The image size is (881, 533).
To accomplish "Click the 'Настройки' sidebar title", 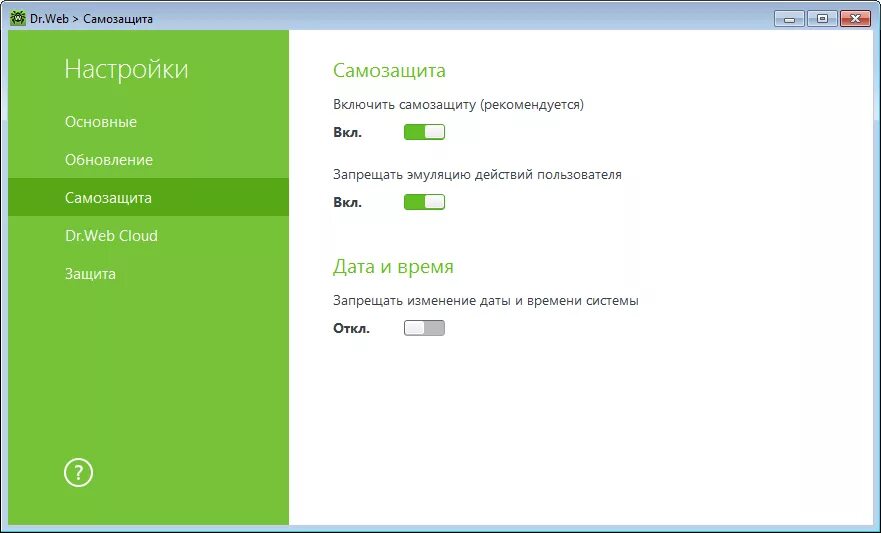I will (x=126, y=69).
